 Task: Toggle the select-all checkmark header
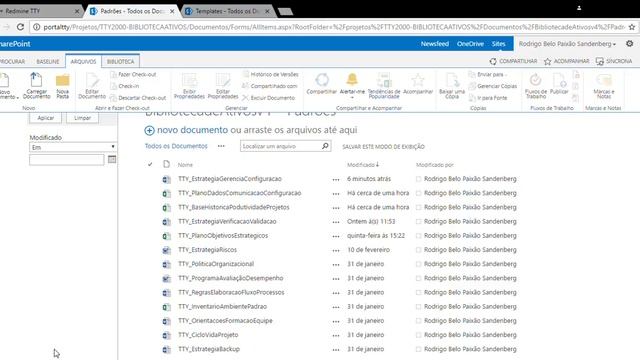(150, 164)
